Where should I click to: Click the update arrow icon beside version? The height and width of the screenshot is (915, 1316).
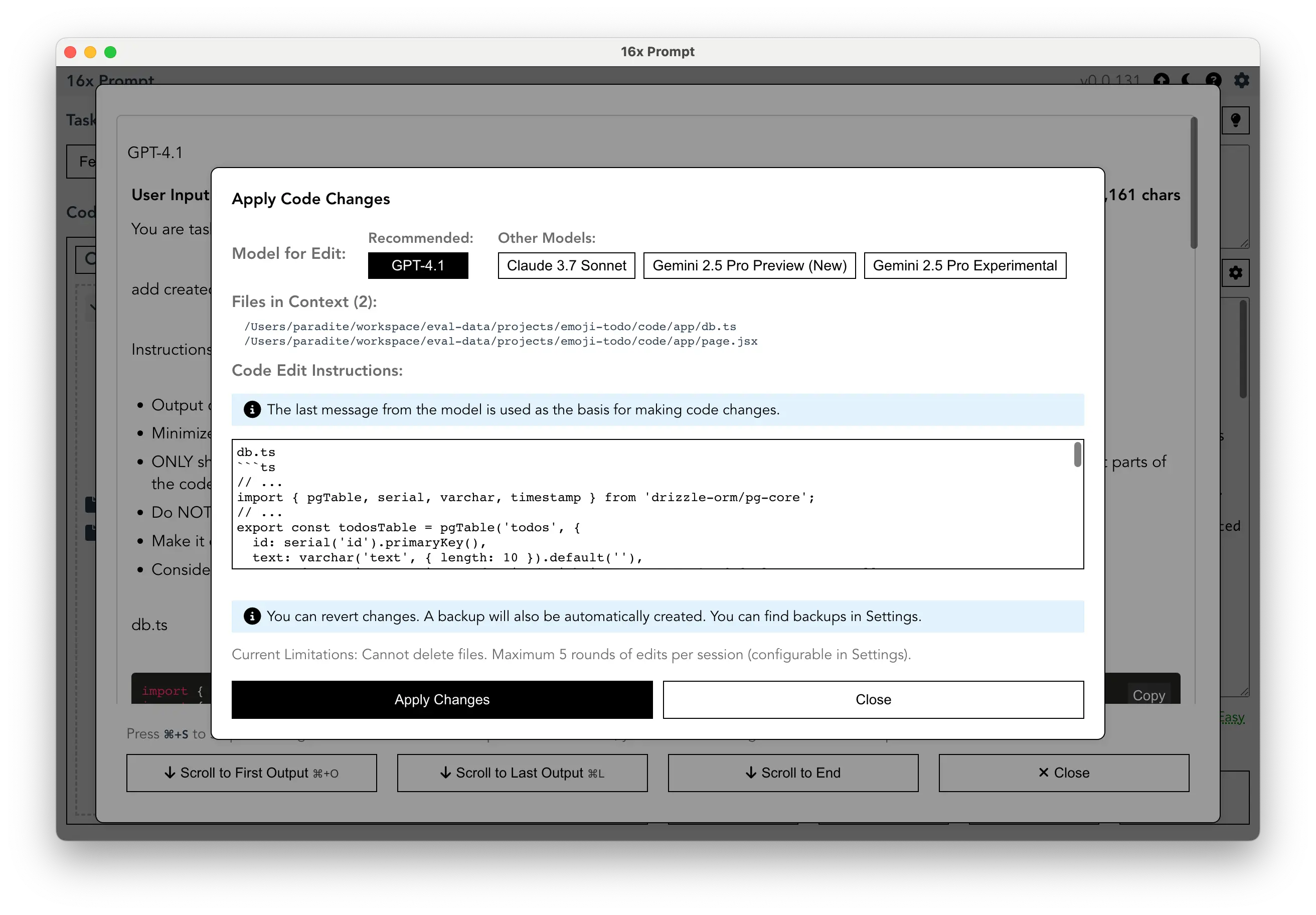pyautogui.click(x=1162, y=80)
